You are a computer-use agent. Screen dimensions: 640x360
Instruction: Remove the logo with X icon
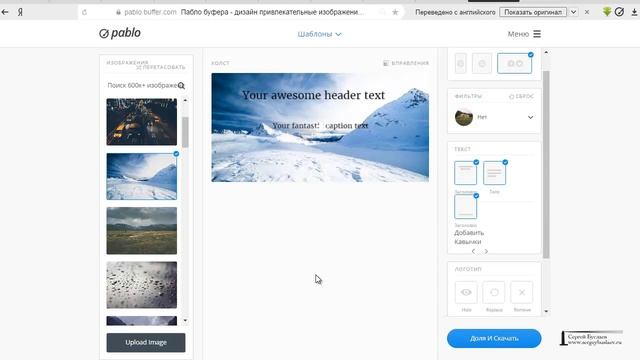point(522,292)
